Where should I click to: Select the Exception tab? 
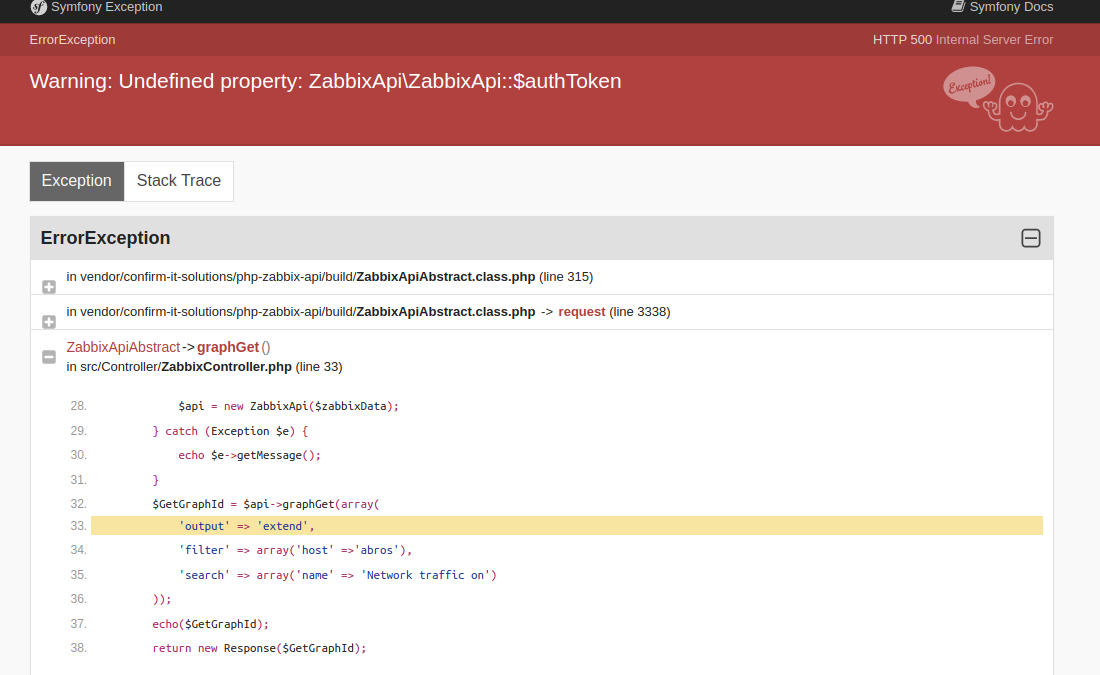[77, 181]
